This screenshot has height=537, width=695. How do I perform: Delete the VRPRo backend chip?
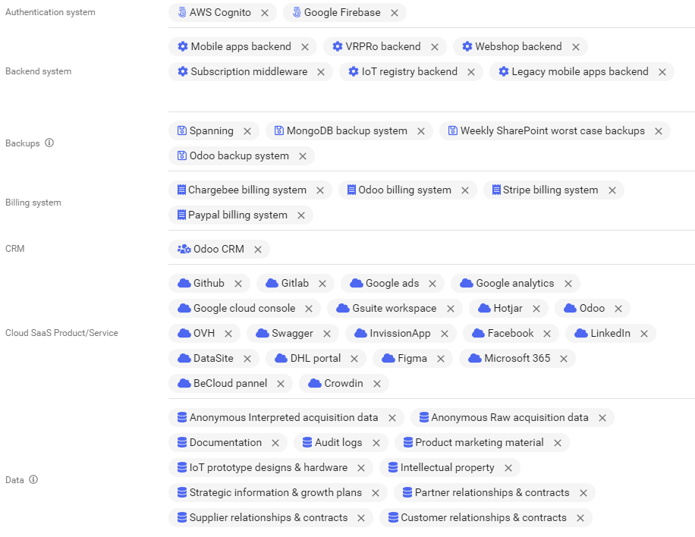pyautogui.click(x=434, y=47)
